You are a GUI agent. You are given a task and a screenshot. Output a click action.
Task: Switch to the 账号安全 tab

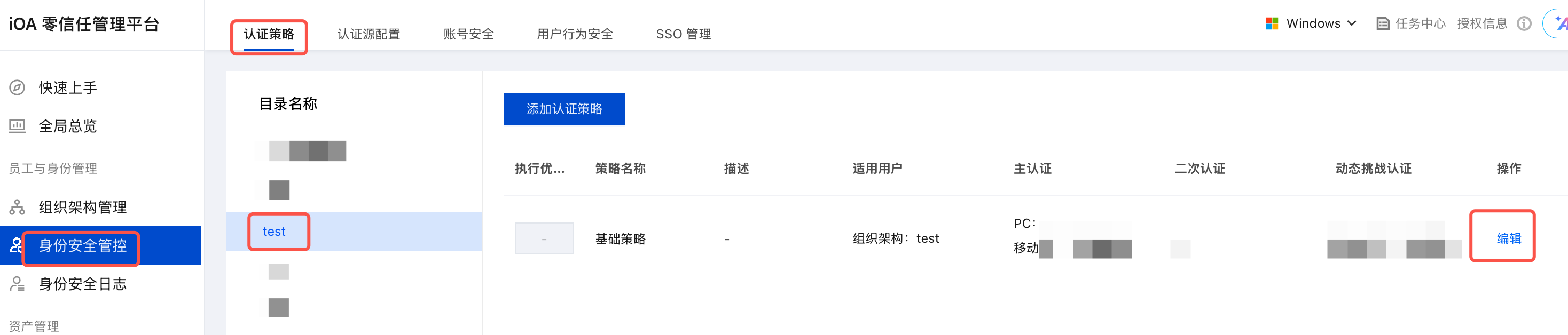pyautogui.click(x=468, y=34)
